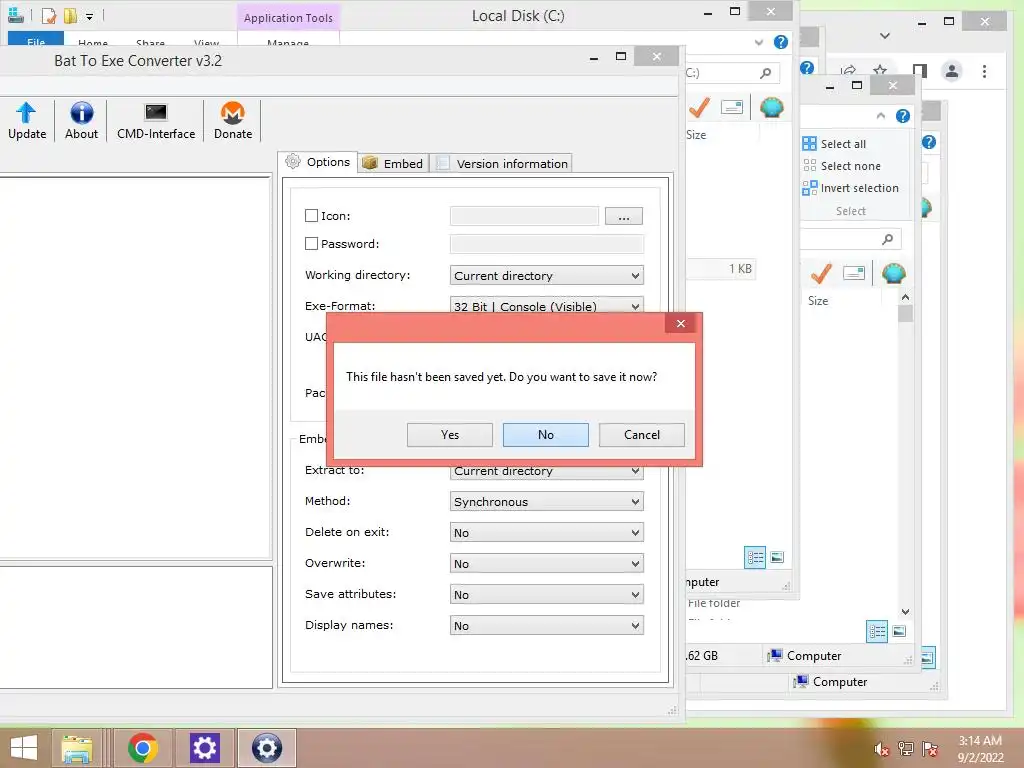Viewport: 1024px width, 768px height.
Task: Click the Donate Monero icon
Action: coord(232,112)
